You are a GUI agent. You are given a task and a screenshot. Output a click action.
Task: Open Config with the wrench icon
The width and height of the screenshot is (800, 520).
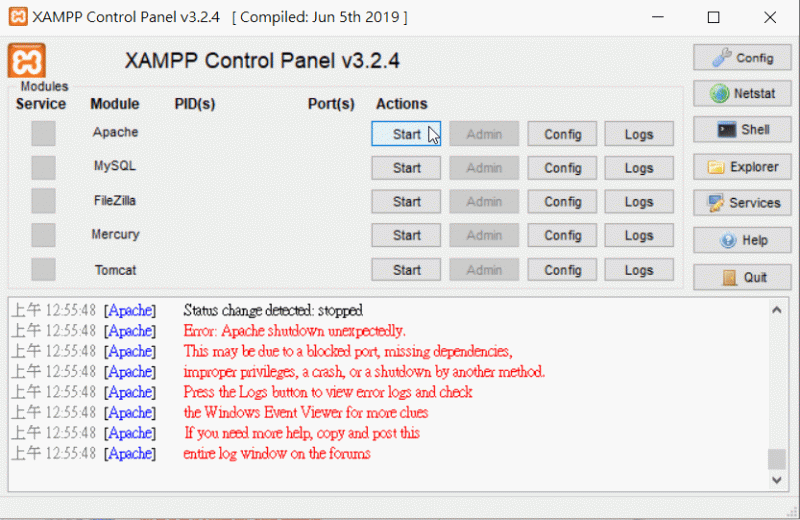point(742,58)
